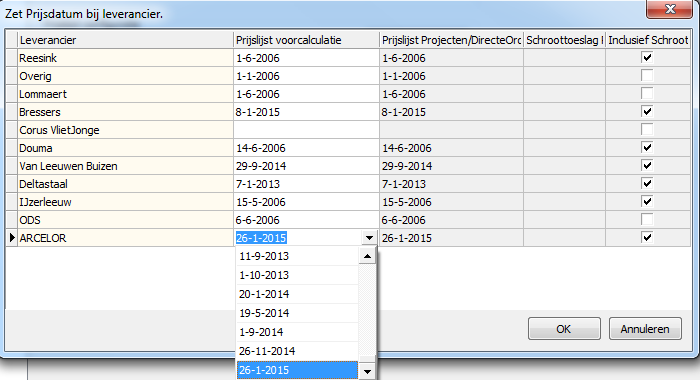This screenshot has width=700, height=380.
Task: Click the ARCELOR row selector arrow
Action: [12, 238]
